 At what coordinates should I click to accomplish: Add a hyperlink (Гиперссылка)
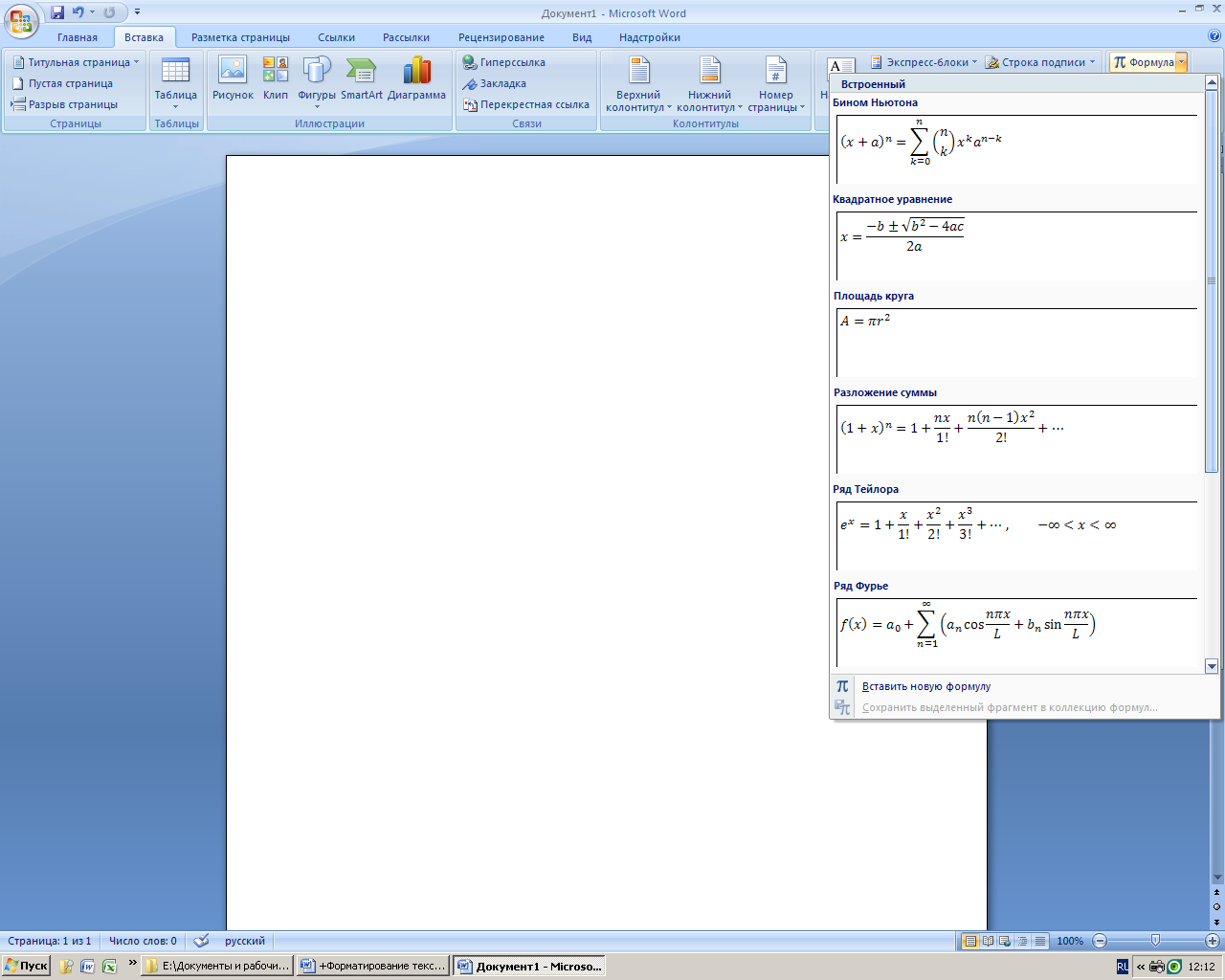(x=504, y=62)
